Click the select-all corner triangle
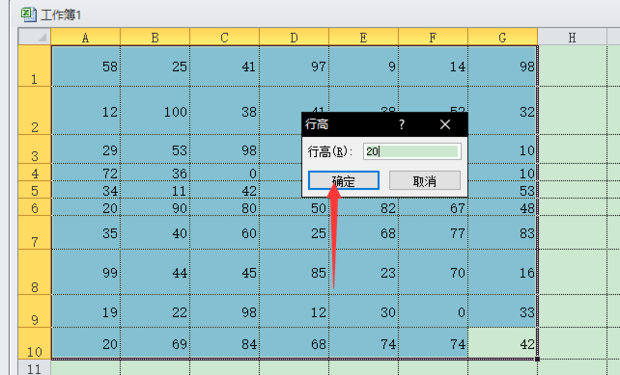Screen dimensions: 620x375 pos(35,37)
